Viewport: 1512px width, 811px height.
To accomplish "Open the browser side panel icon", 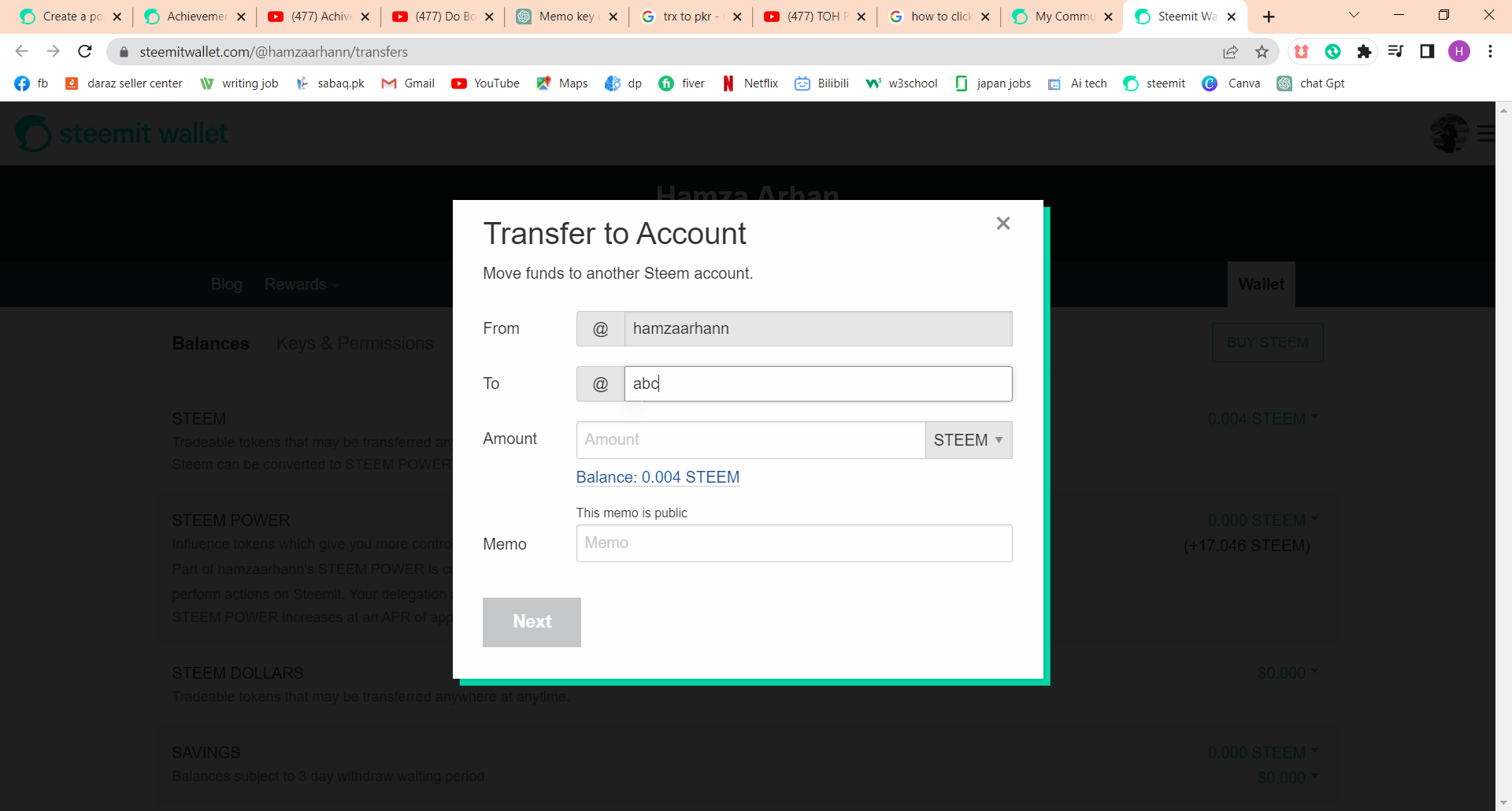I will pos(1427,51).
